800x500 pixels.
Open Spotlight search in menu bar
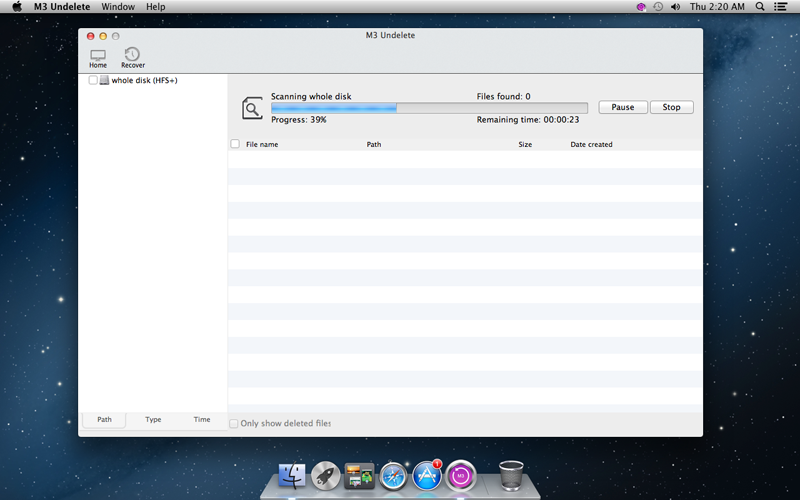760,7
